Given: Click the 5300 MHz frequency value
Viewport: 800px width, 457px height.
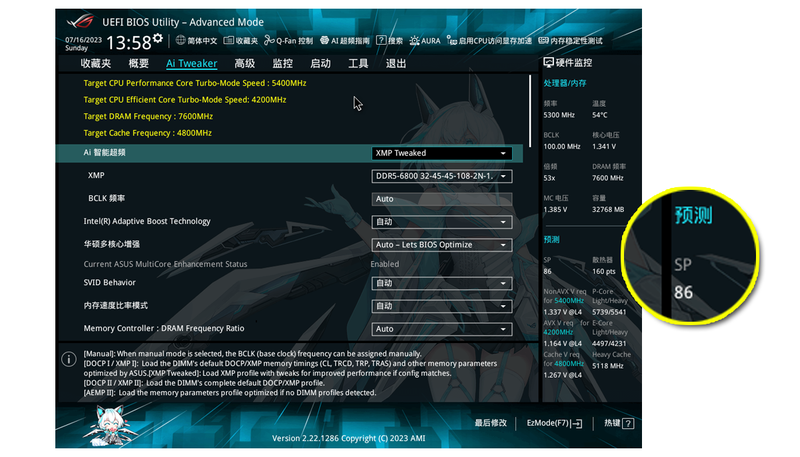Looking at the screenshot, I should [x=559, y=115].
